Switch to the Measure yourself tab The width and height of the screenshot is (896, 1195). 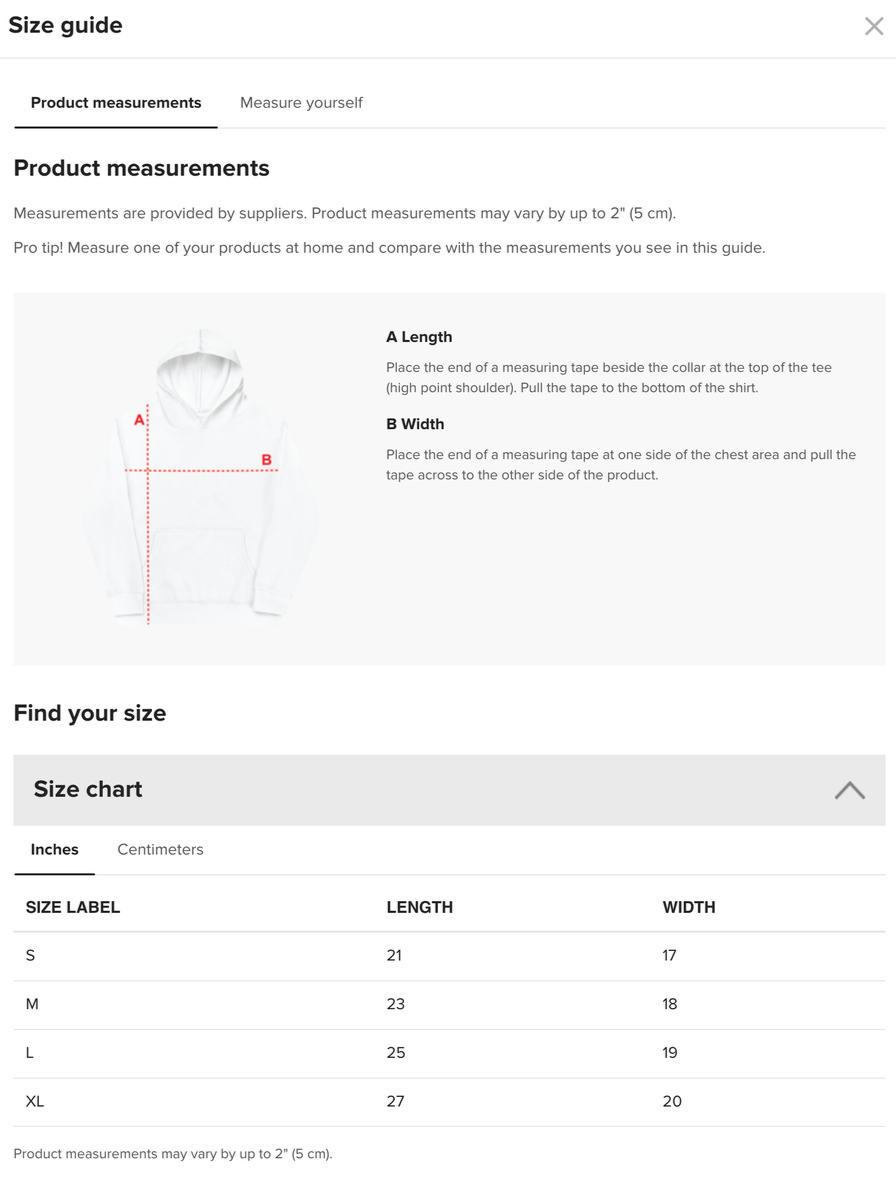[x=301, y=103]
